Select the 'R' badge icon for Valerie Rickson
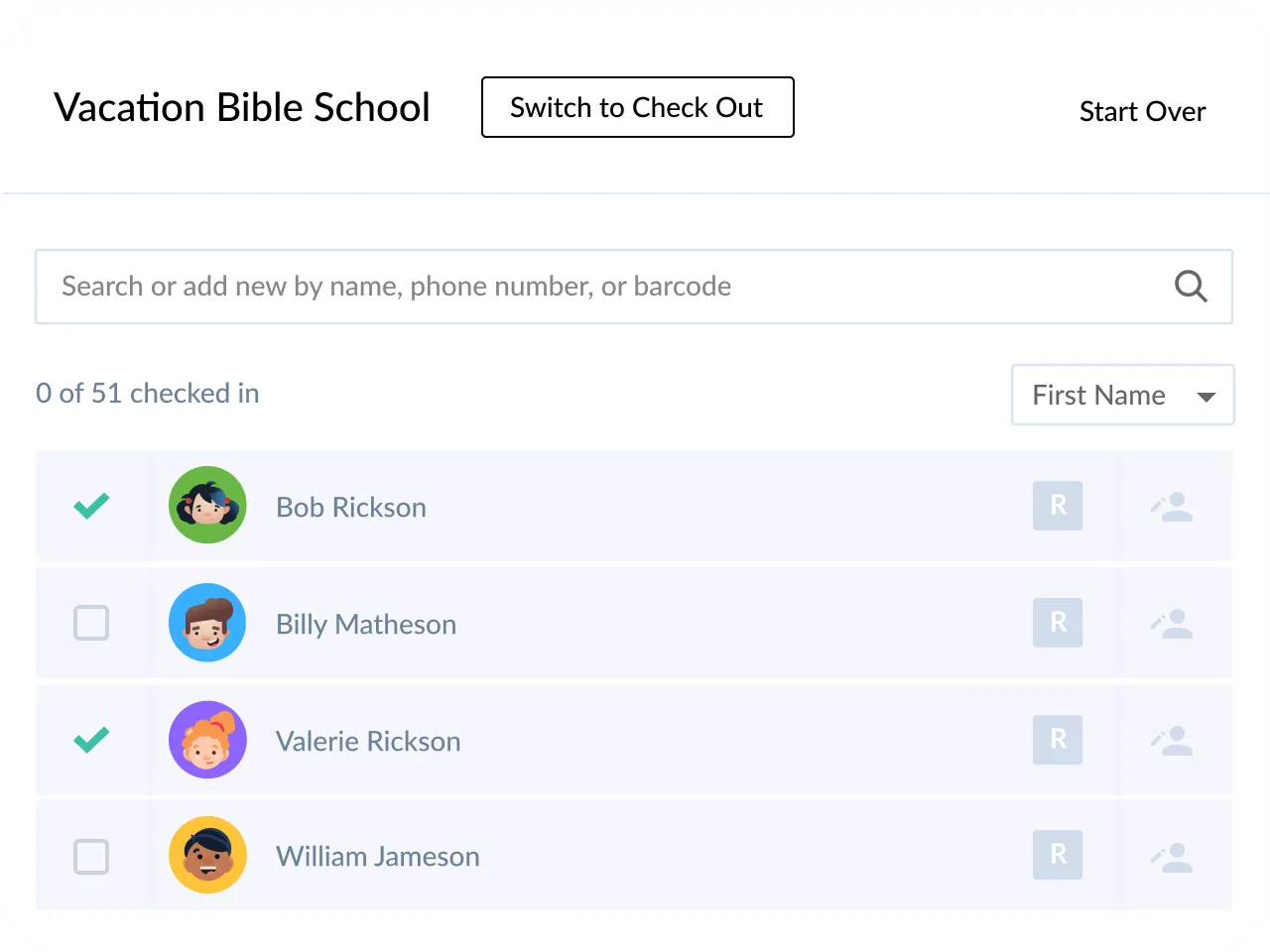Viewport: 1270px width, 952px height. click(1057, 740)
